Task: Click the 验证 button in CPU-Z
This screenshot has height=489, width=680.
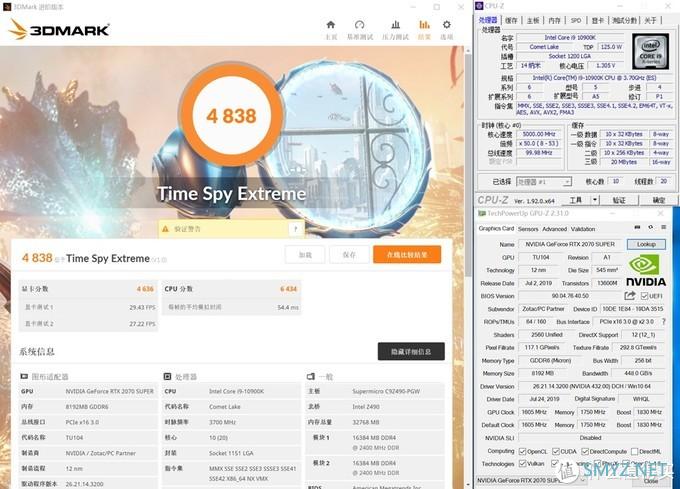Action: click(619, 200)
